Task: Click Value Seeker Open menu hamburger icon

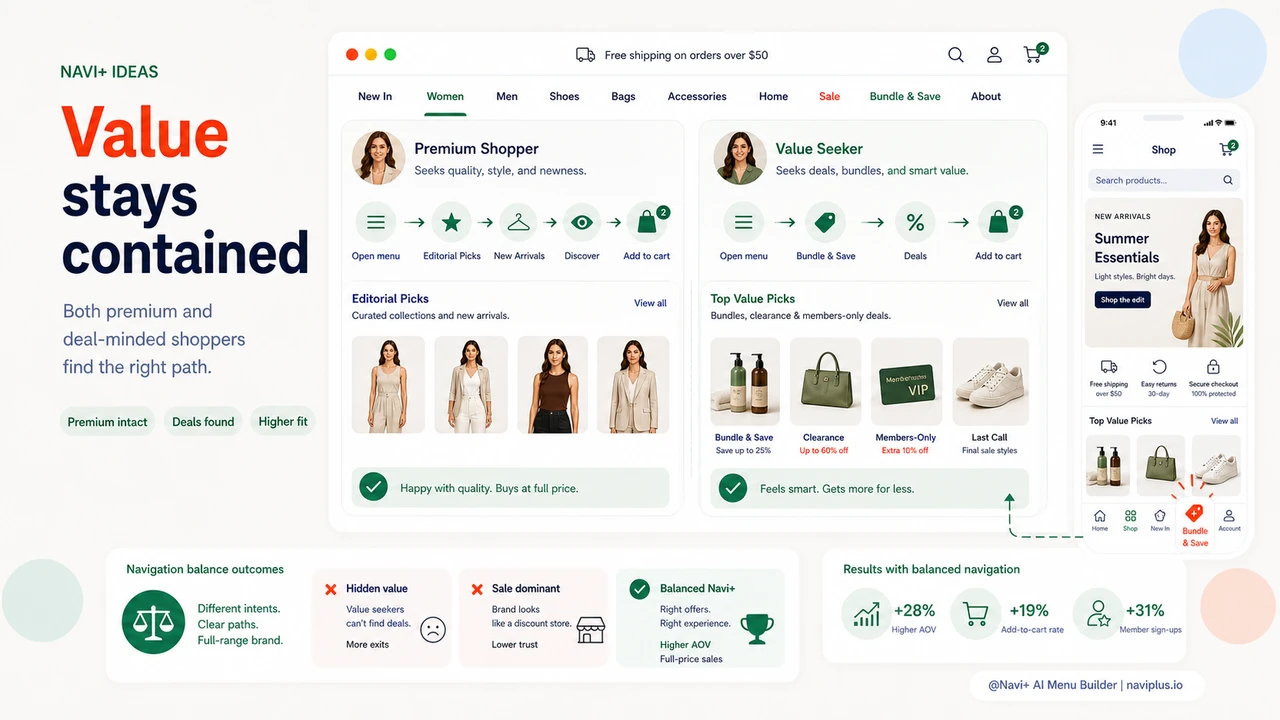Action: click(743, 222)
